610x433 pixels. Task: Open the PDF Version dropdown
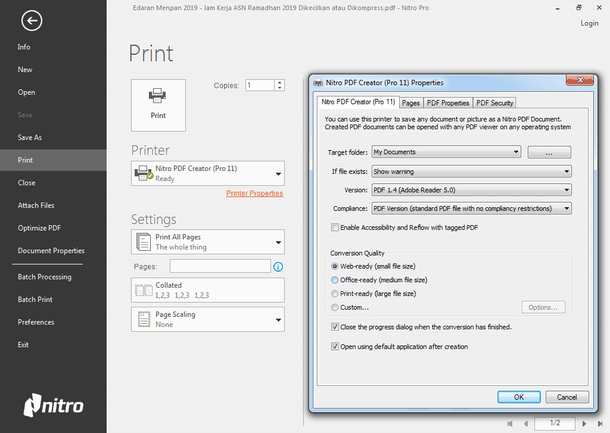[472, 190]
